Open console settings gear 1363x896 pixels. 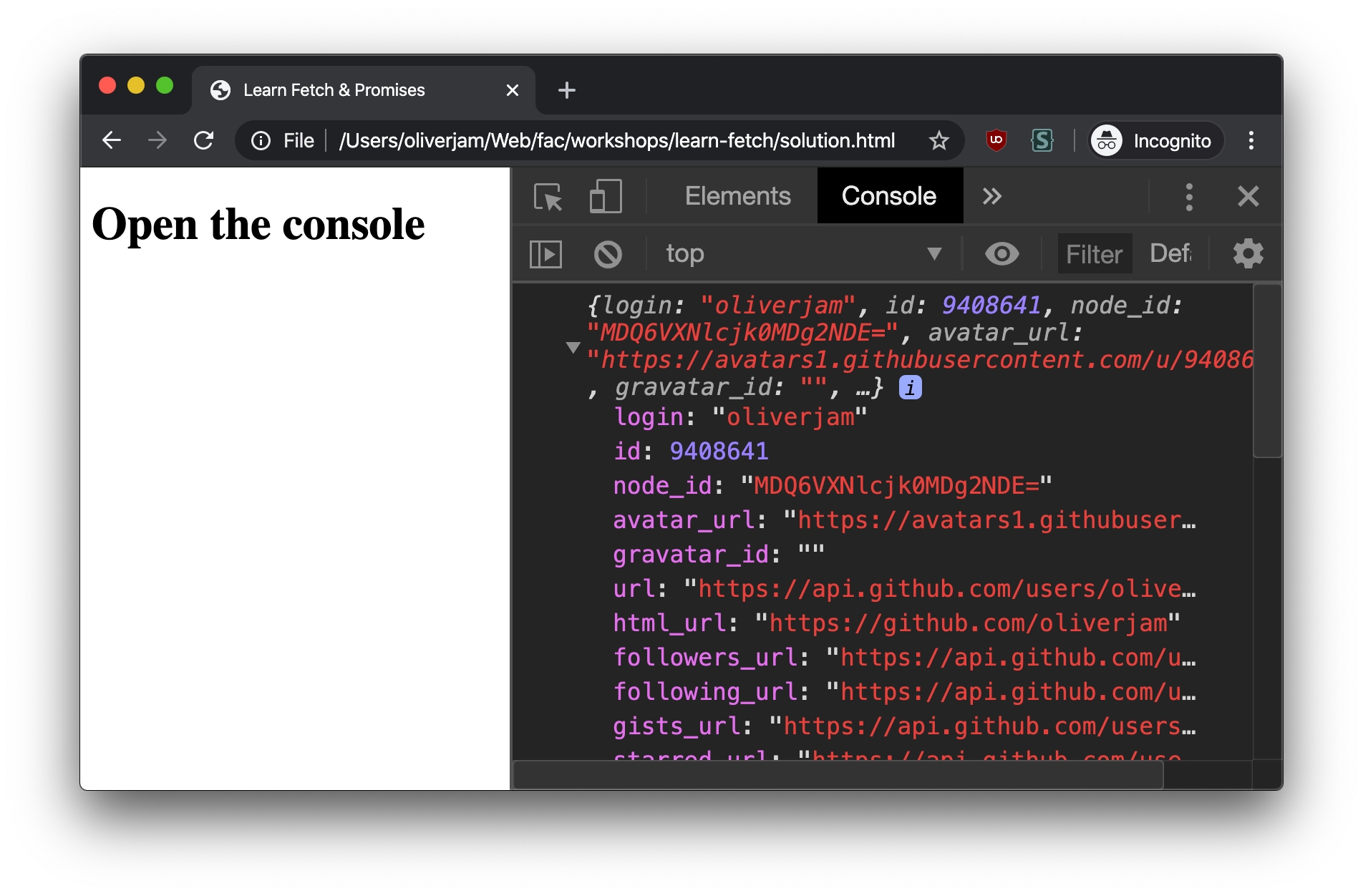point(1248,254)
